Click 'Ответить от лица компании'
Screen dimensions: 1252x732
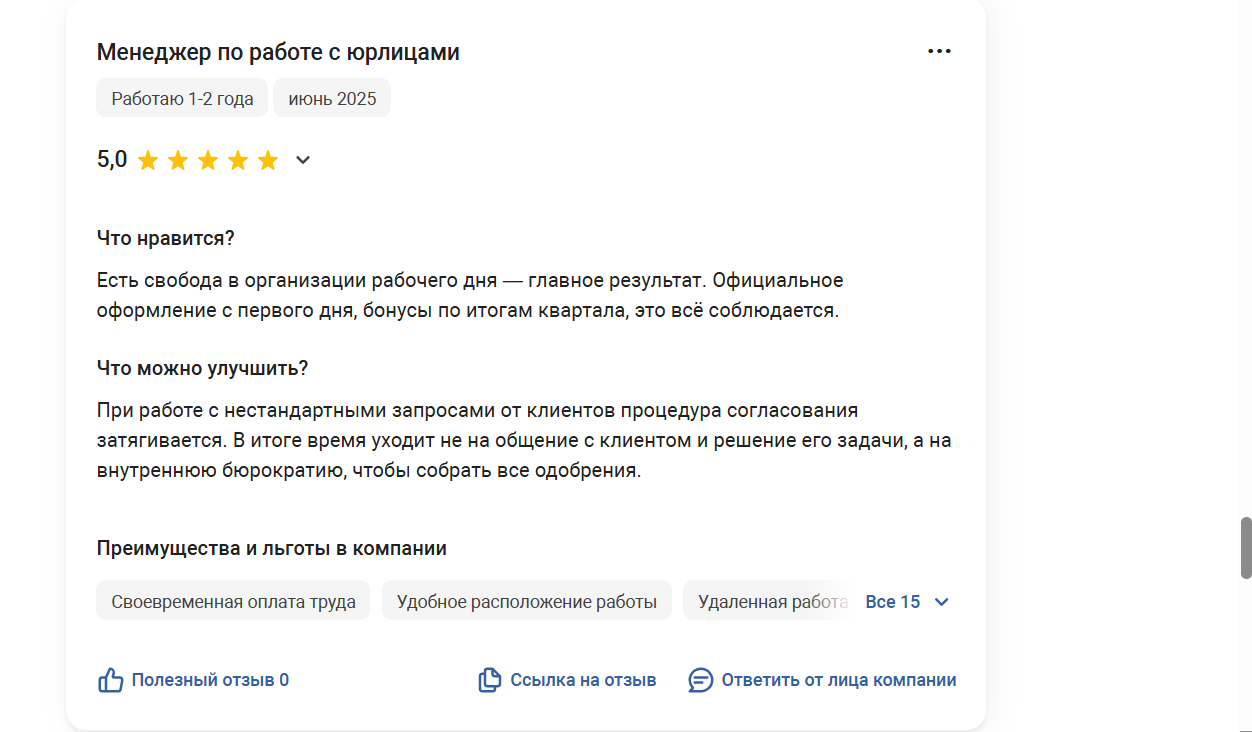point(838,680)
